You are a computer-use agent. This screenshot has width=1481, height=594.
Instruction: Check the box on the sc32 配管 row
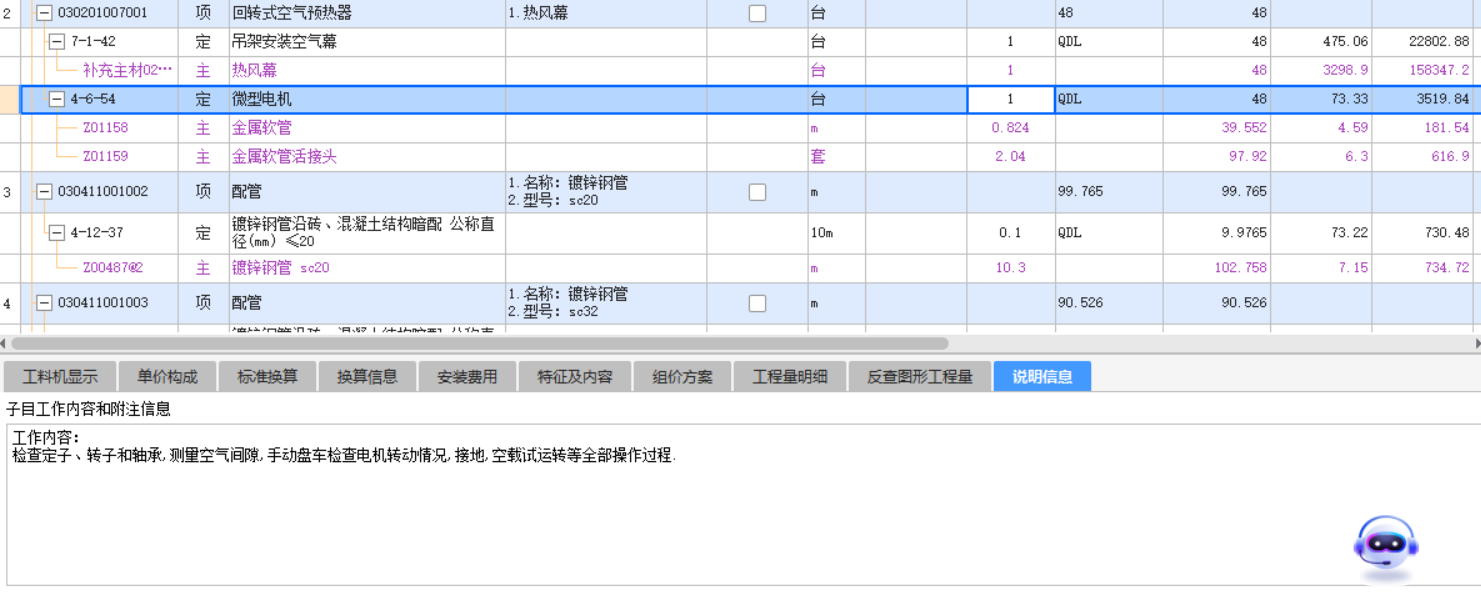point(757,302)
